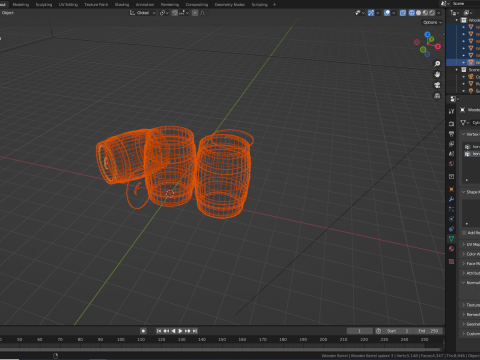Switch to rendered viewport shading

point(432,13)
